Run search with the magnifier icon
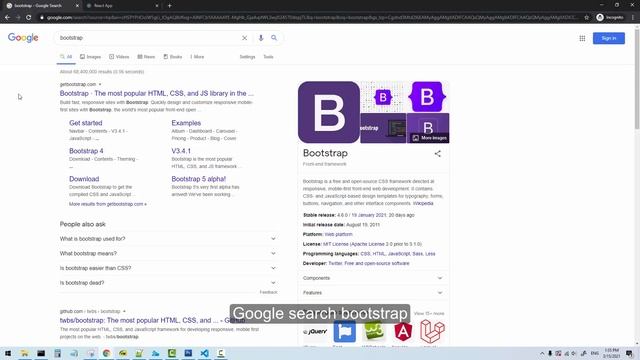The width and height of the screenshot is (640, 360). point(274,38)
